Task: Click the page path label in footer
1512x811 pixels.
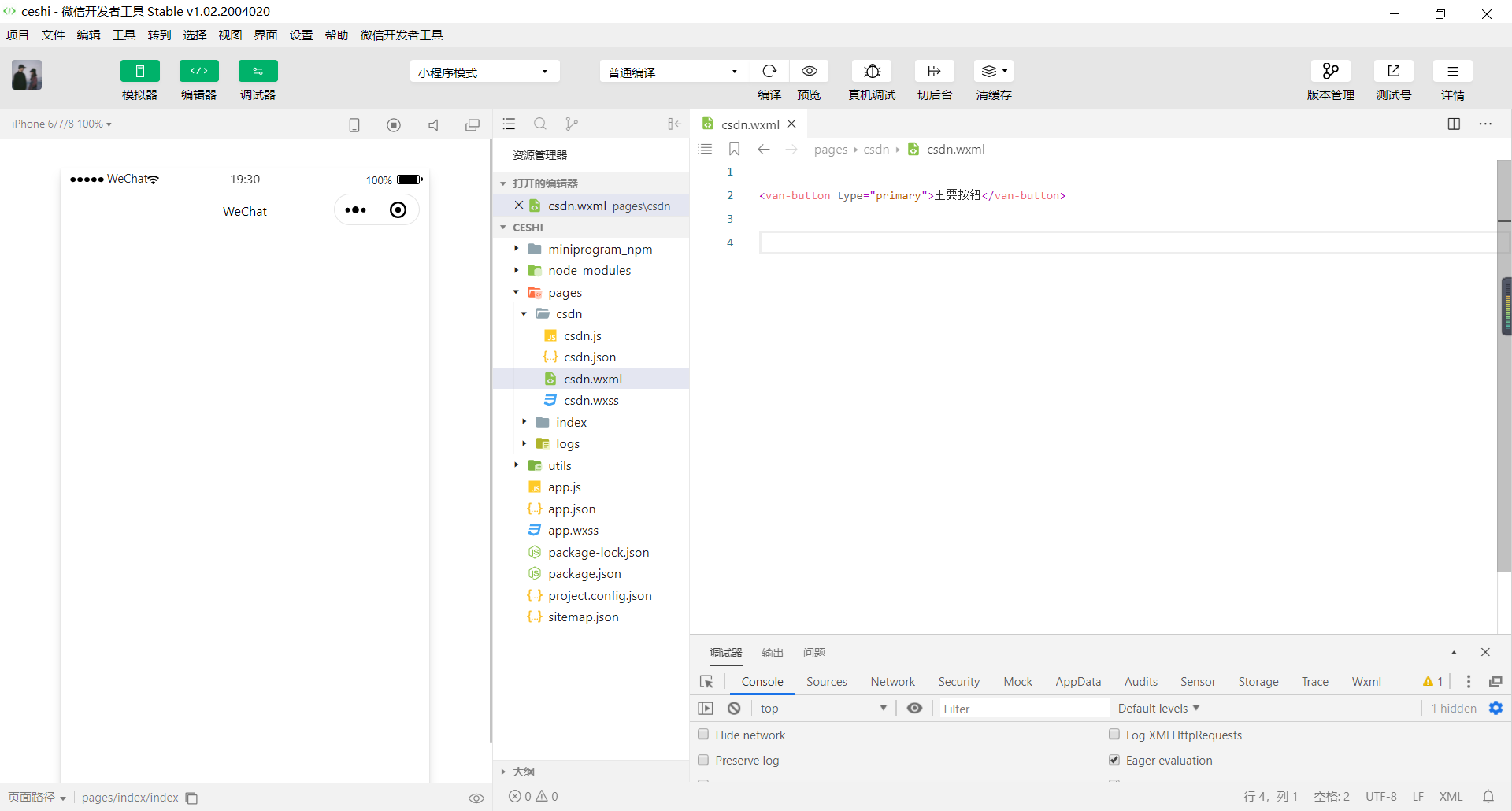Action: tap(37, 798)
